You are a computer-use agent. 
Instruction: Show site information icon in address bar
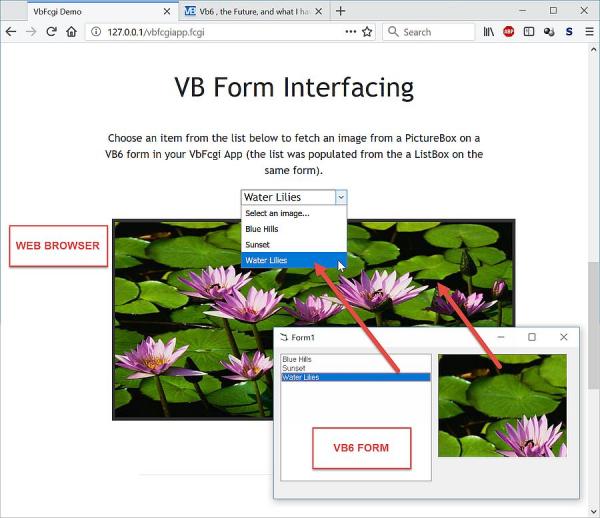(96, 32)
